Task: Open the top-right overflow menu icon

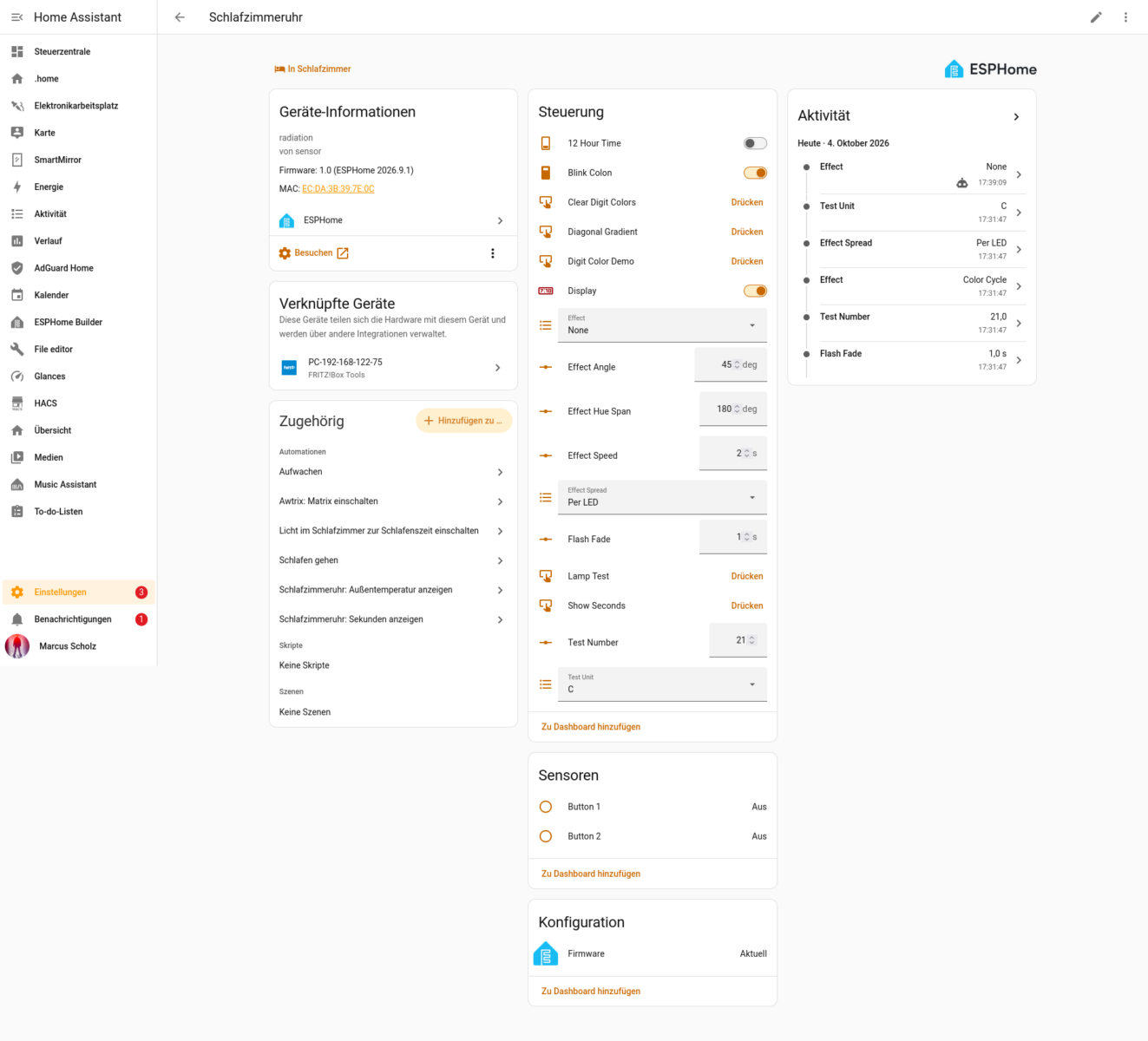Action: (1125, 17)
